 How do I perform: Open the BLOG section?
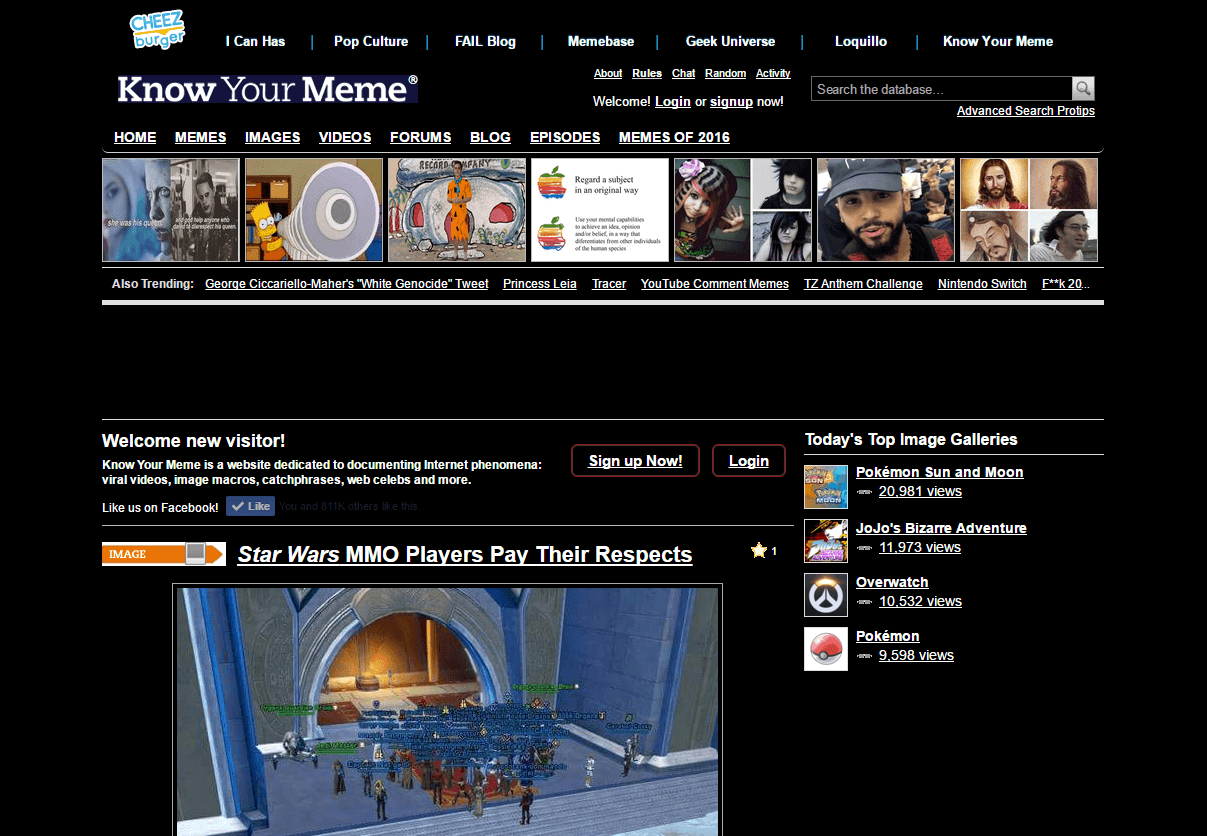[x=490, y=137]
